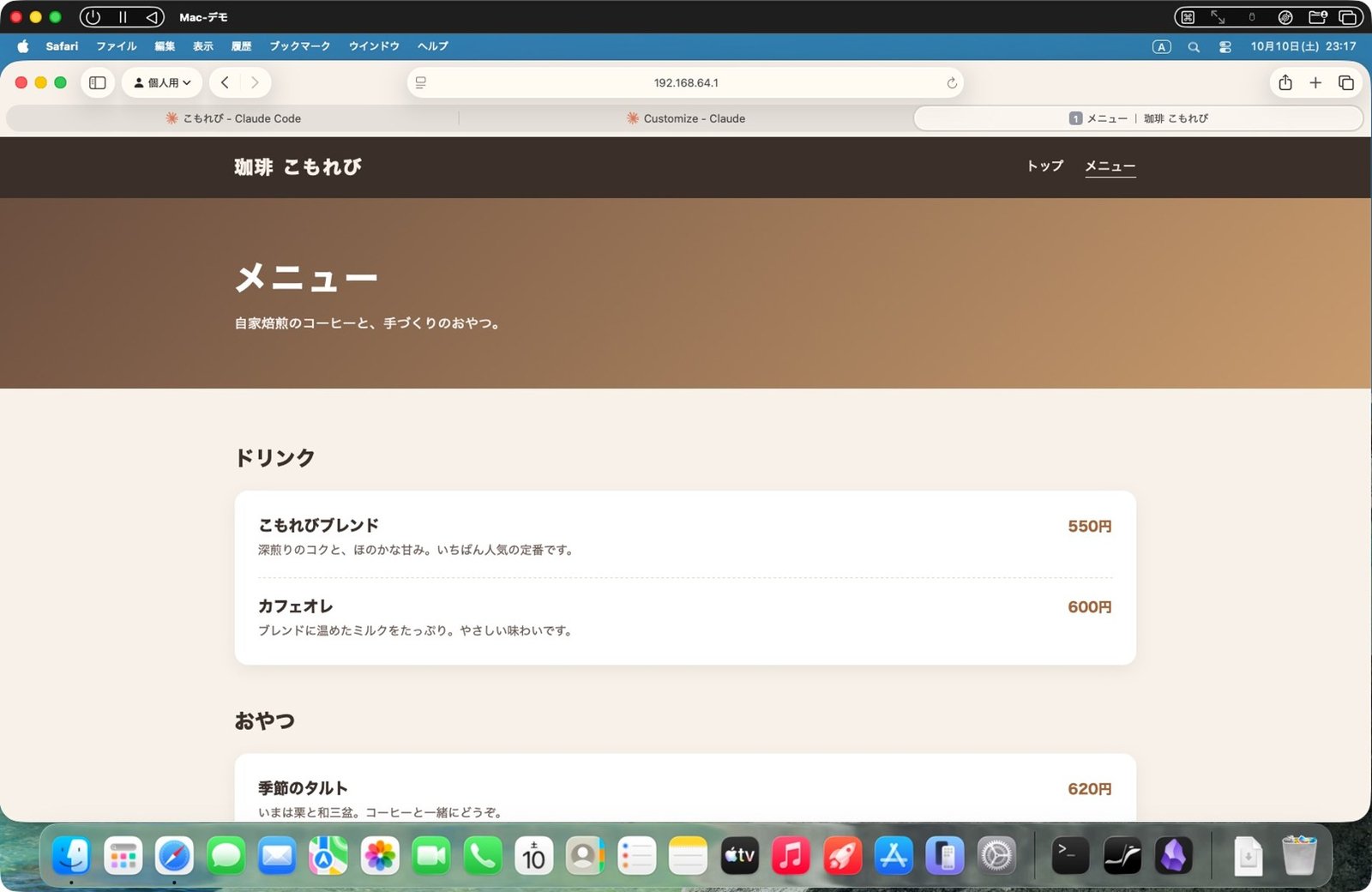Click the disc drive icon in VM title bar

click(1285, 17)
